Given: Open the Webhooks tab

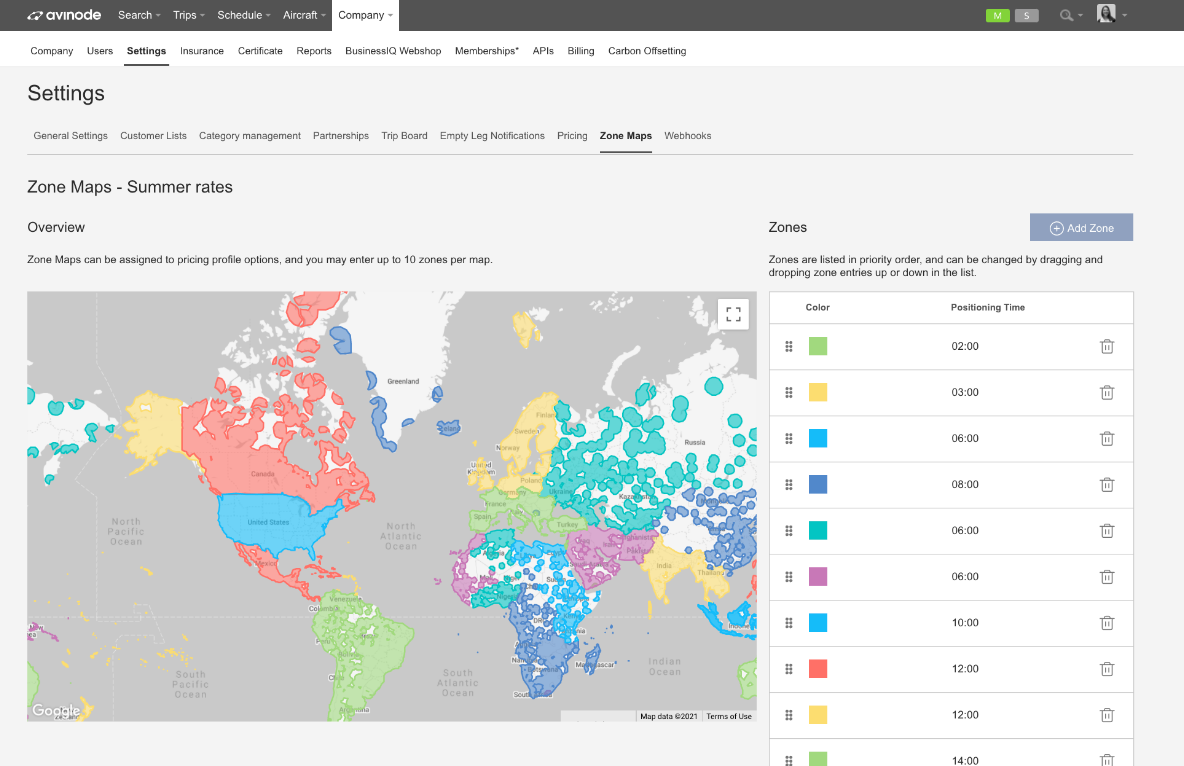Looking at the screenshot, I should (688, 136).
